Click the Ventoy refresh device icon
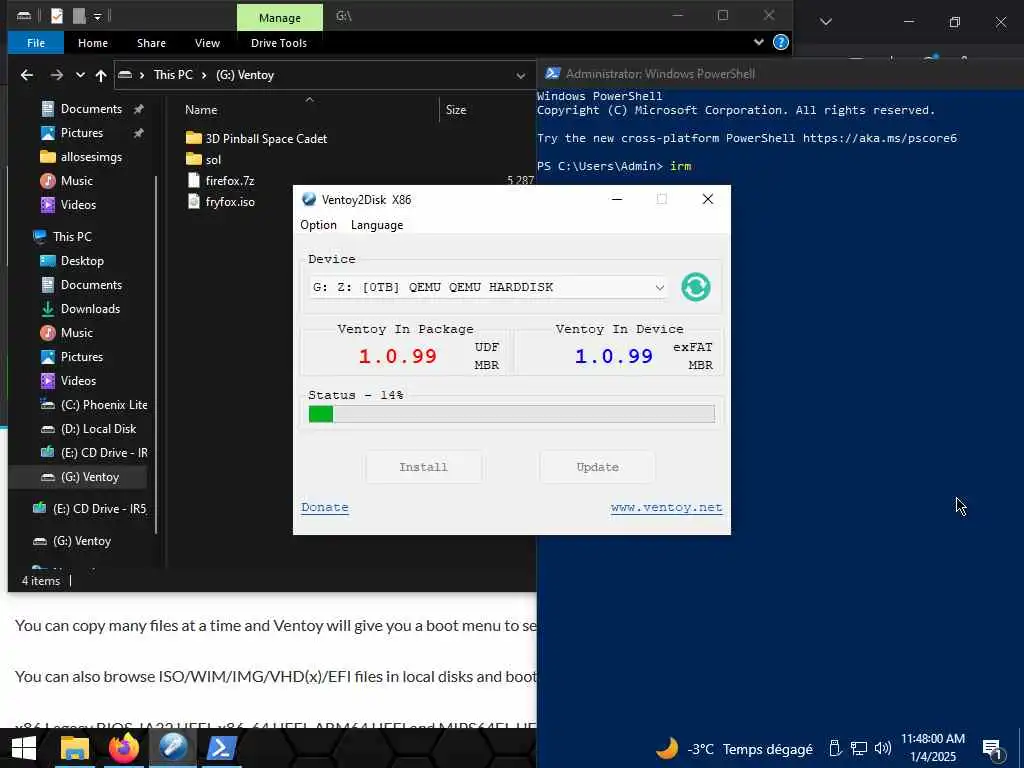Viewport: 1024px width, 768px height. (696, 287)
